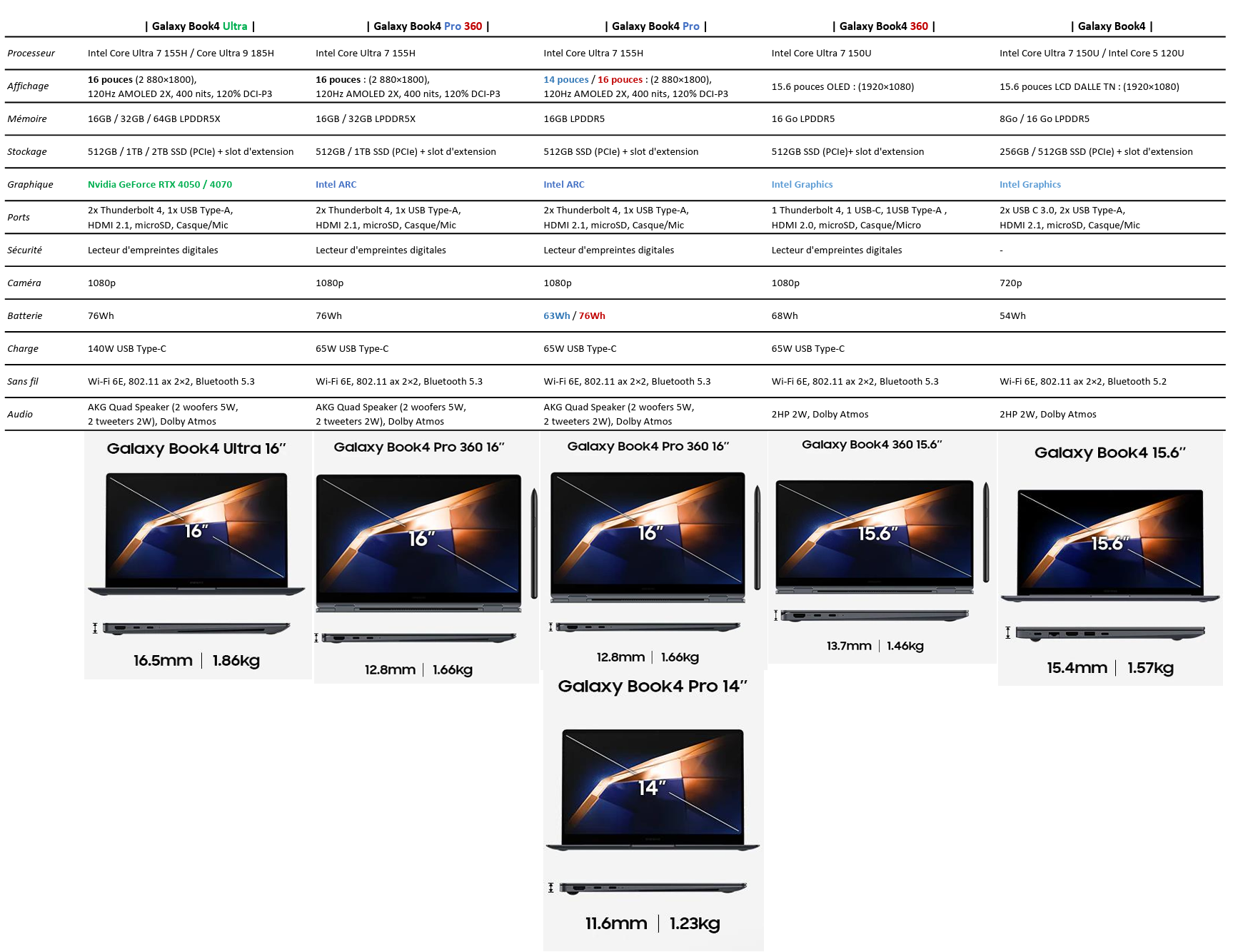Click the side-profile view of Galaxy Book4 15.6"

(1110, 633)
